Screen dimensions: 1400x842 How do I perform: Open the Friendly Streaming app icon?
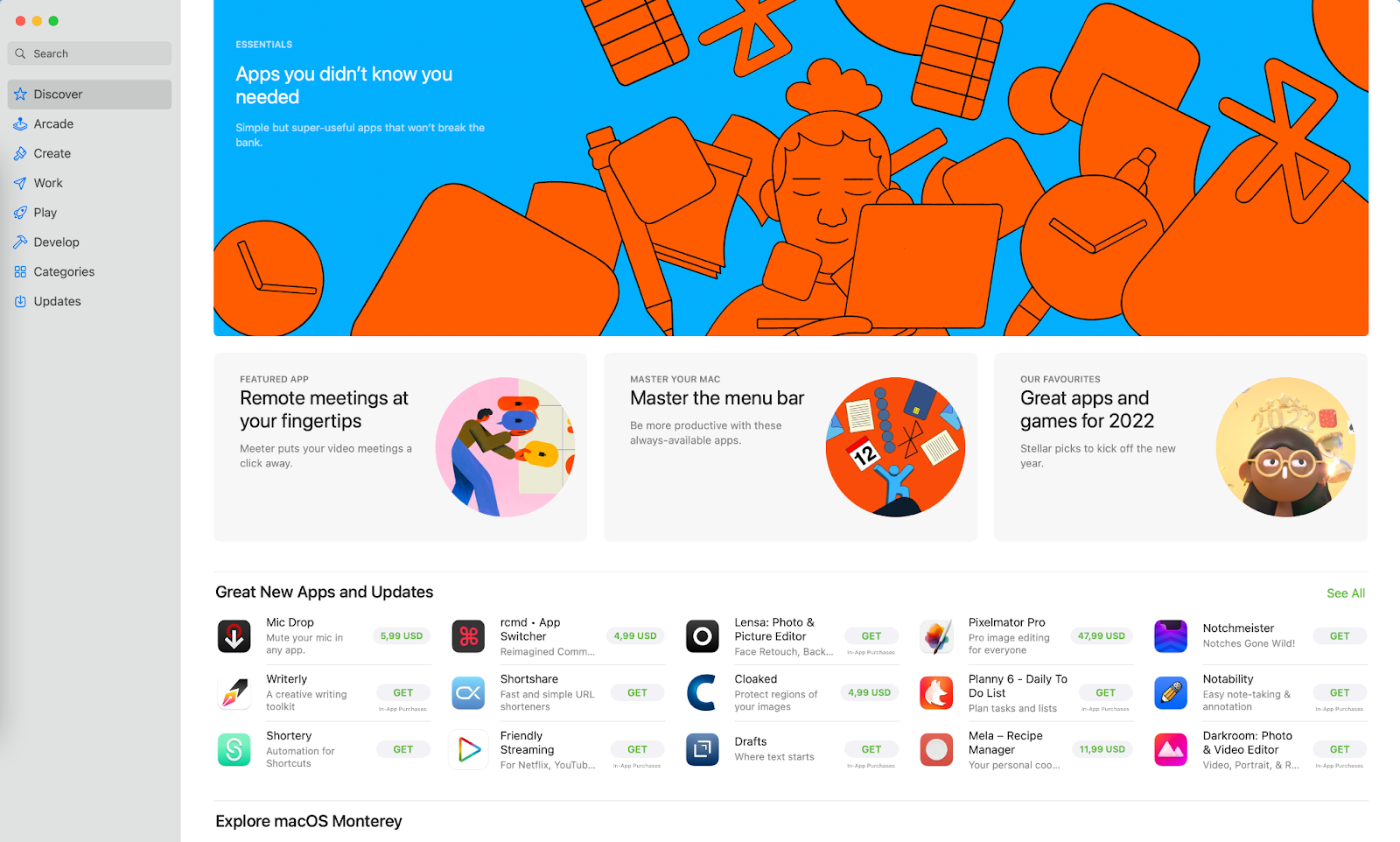coord(468,749)
